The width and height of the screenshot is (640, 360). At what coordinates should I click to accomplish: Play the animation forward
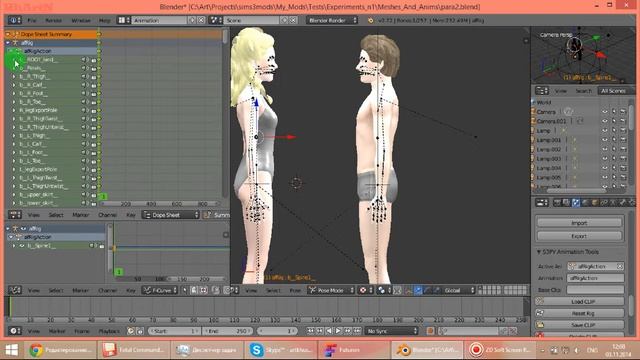point(338,331)
